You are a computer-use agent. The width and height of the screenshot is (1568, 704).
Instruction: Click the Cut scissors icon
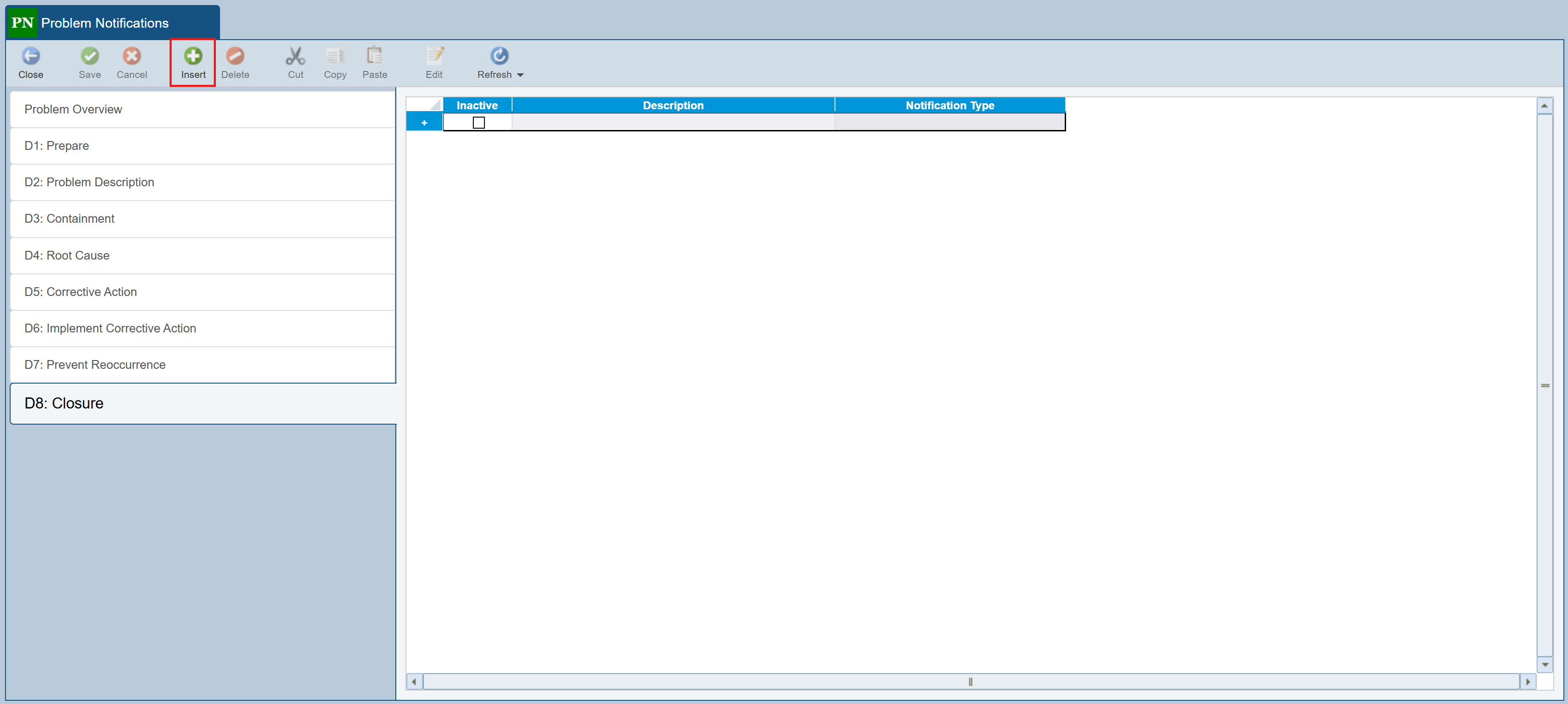click(x=295, y=56)
